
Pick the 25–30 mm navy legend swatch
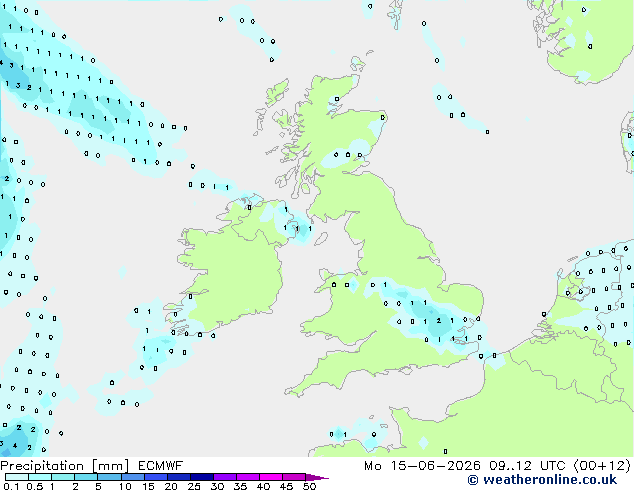pos(201,477)
